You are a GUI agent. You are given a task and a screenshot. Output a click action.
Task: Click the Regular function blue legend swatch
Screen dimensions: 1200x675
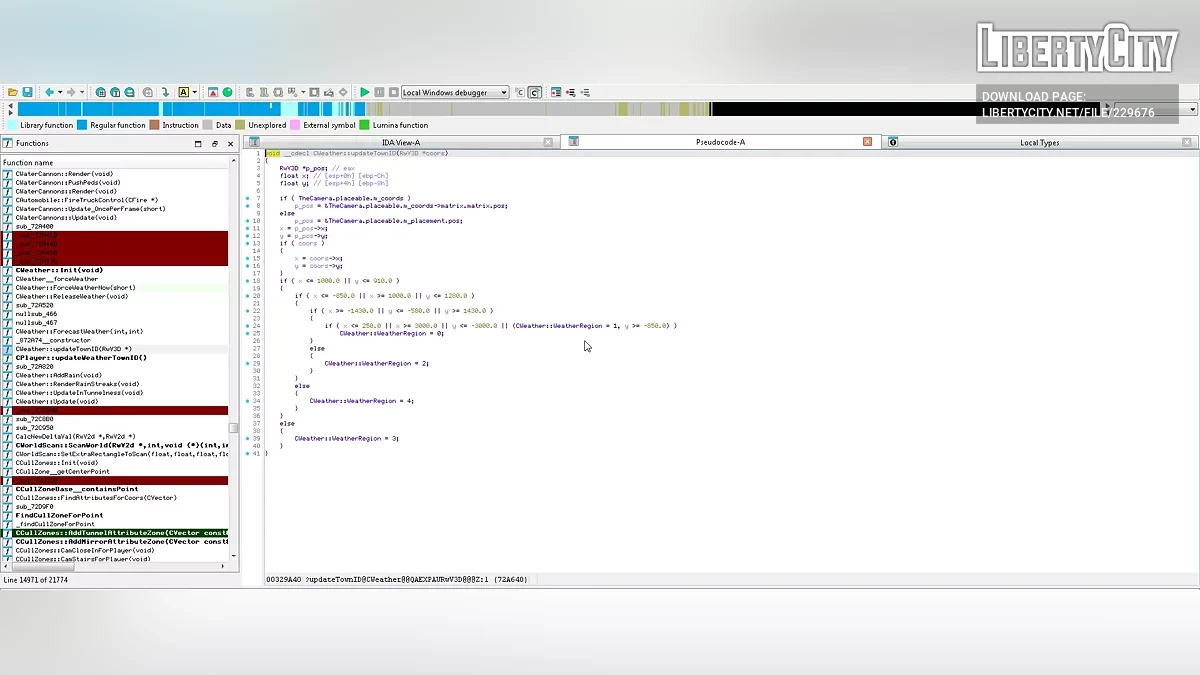click(83, 125)
